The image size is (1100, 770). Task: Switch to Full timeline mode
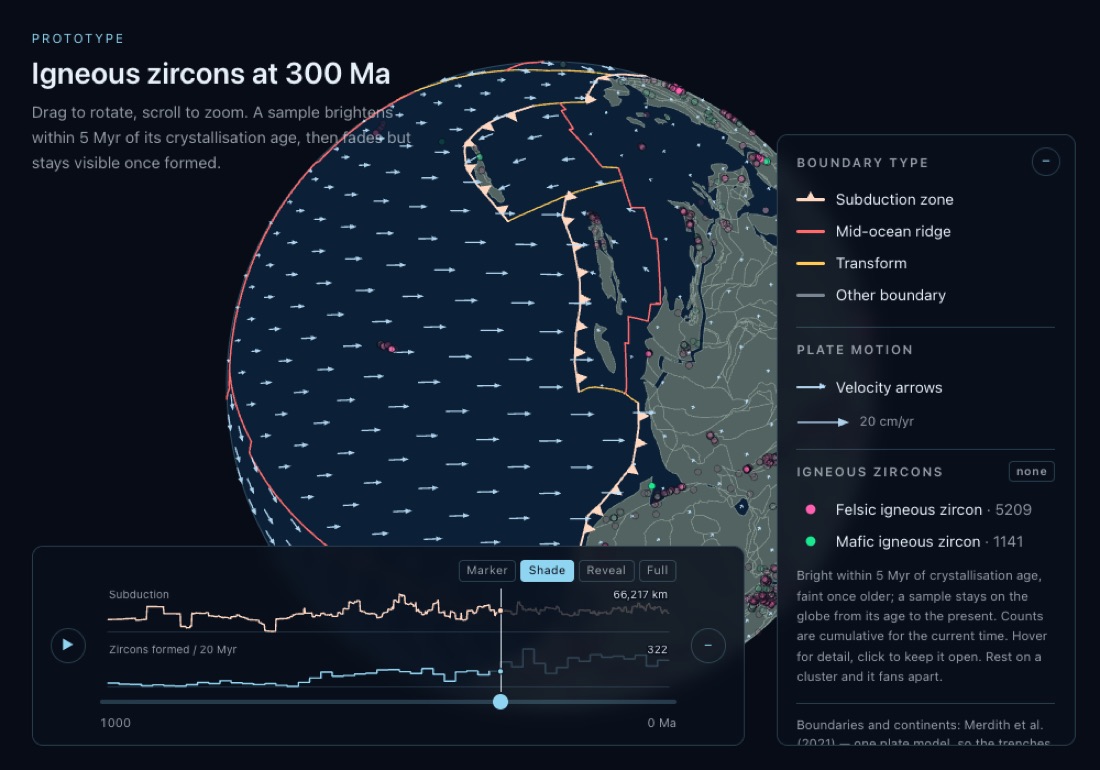[x=657, y=570]
